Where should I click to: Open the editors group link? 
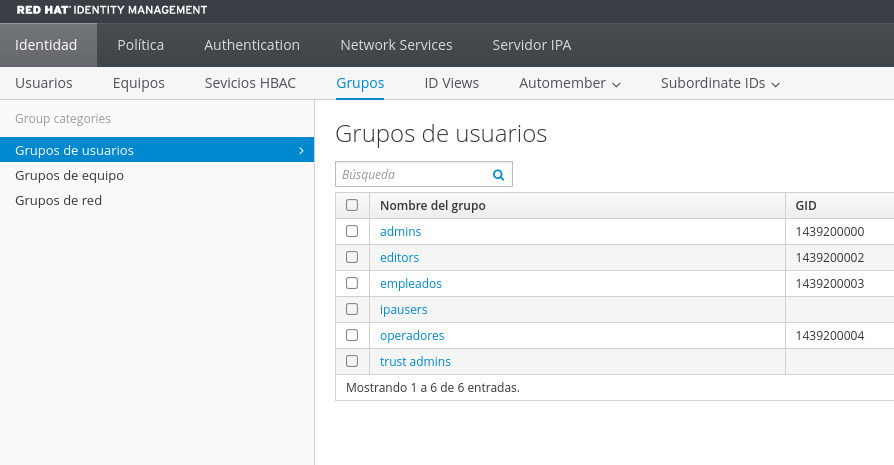coord(399,258)
